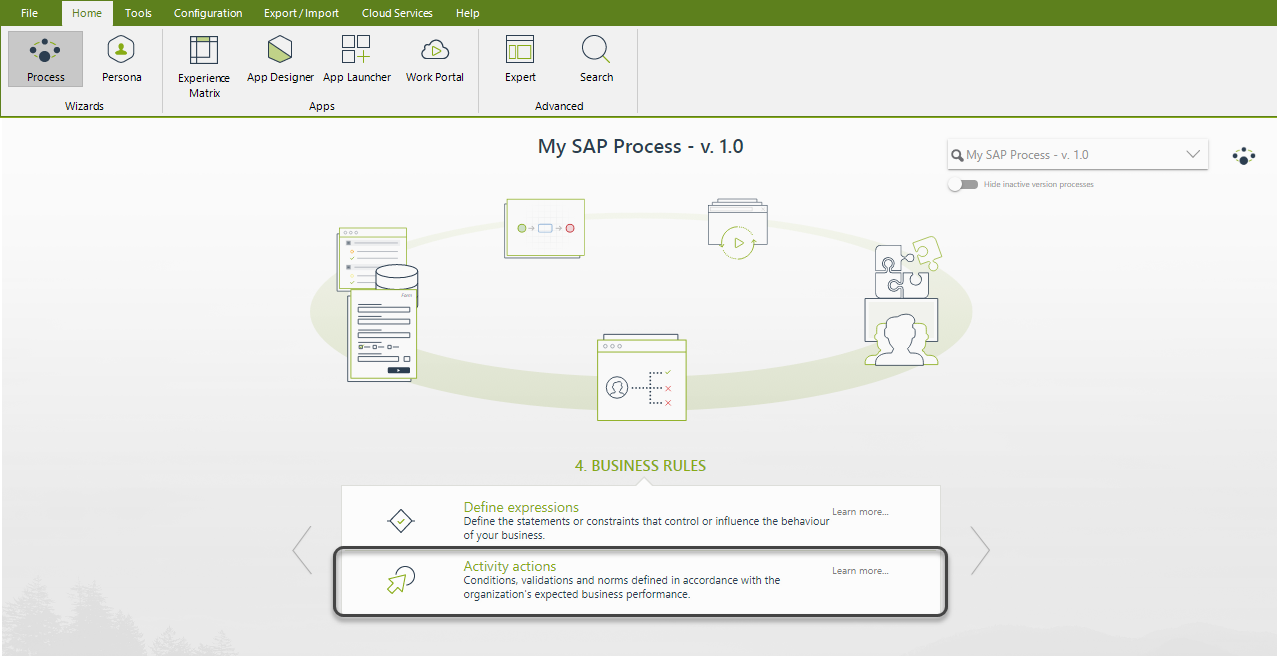Toggle Hide inactive version processes switch
This screenshot has width=1277, height=656.
(x=963, y=185)
